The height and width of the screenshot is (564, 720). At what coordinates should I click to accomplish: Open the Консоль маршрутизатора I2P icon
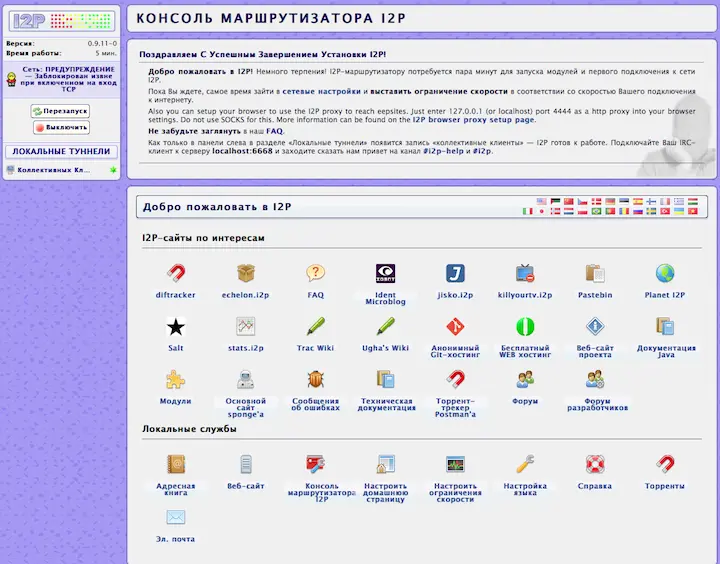point(315,464)
